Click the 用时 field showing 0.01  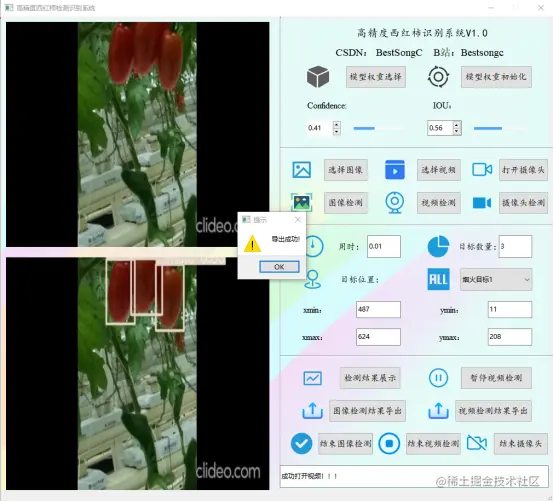(x=384, y=246)
